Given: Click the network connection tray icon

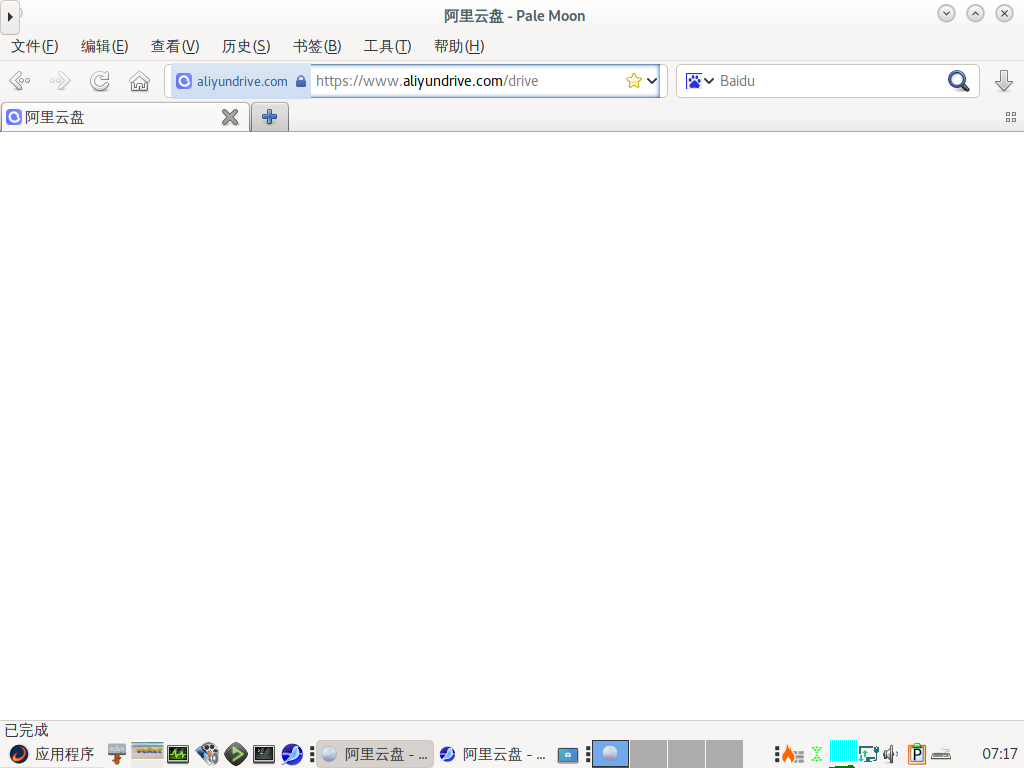Looking at the screenshot, I should [868, 754].
